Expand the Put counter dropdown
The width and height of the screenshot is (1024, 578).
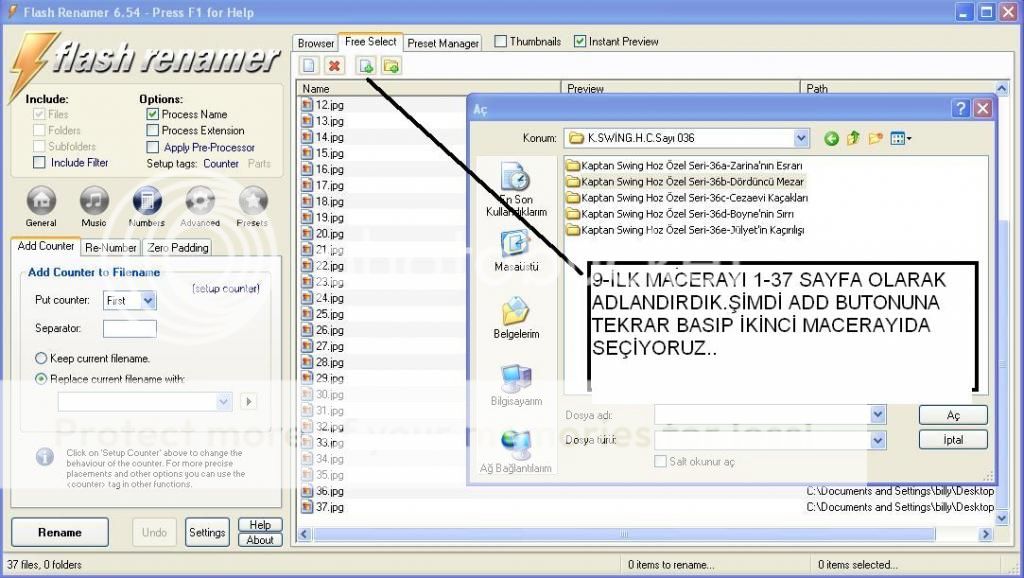click(x=148, y=300)
